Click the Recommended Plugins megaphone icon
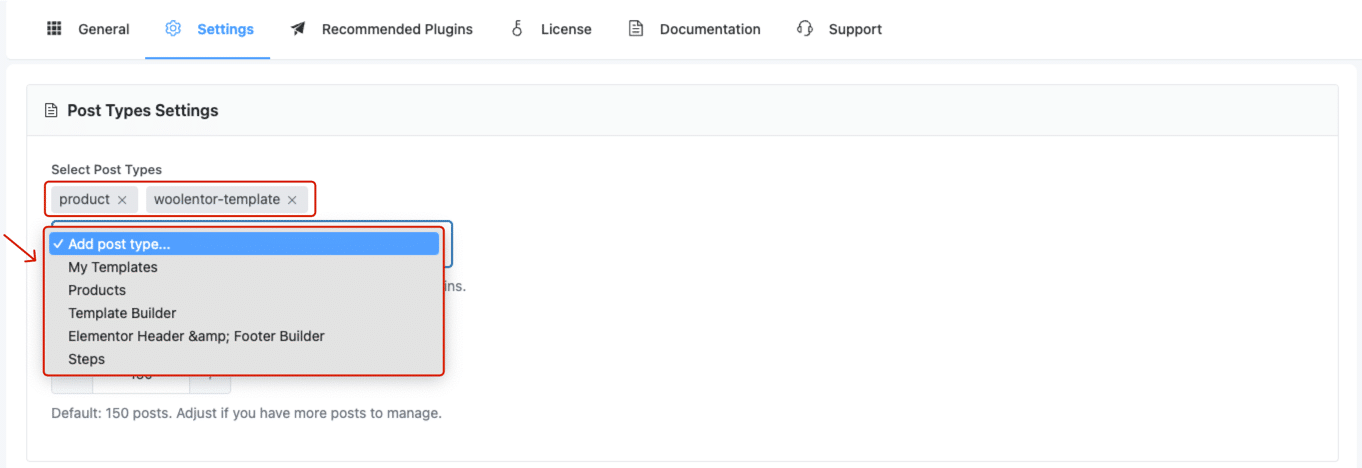 (298, 29)
